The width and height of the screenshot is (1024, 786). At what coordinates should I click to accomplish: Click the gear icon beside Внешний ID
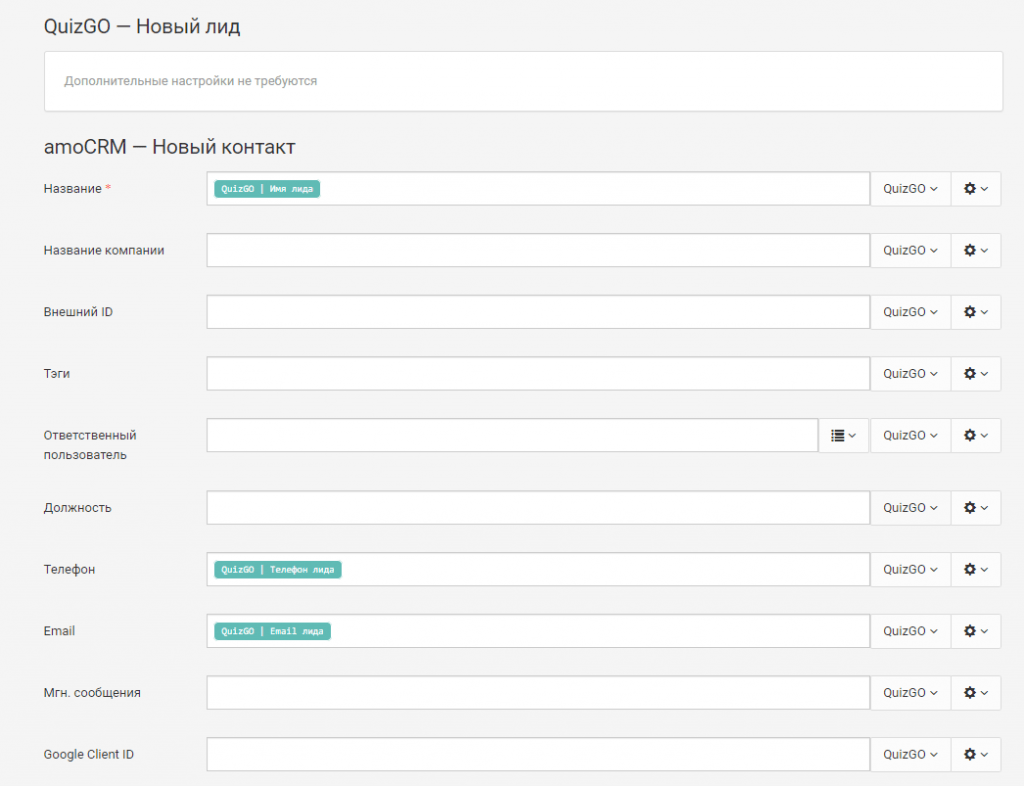point(975,312)
